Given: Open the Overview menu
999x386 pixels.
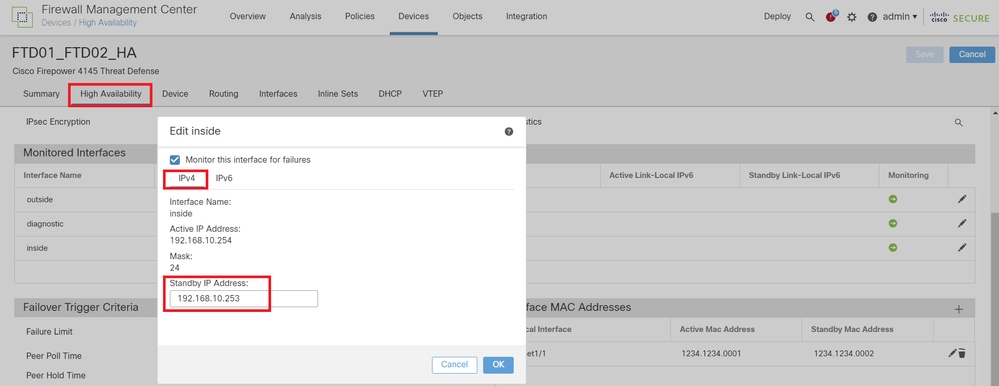Looking at the screenshot, I should pos(248,17).
